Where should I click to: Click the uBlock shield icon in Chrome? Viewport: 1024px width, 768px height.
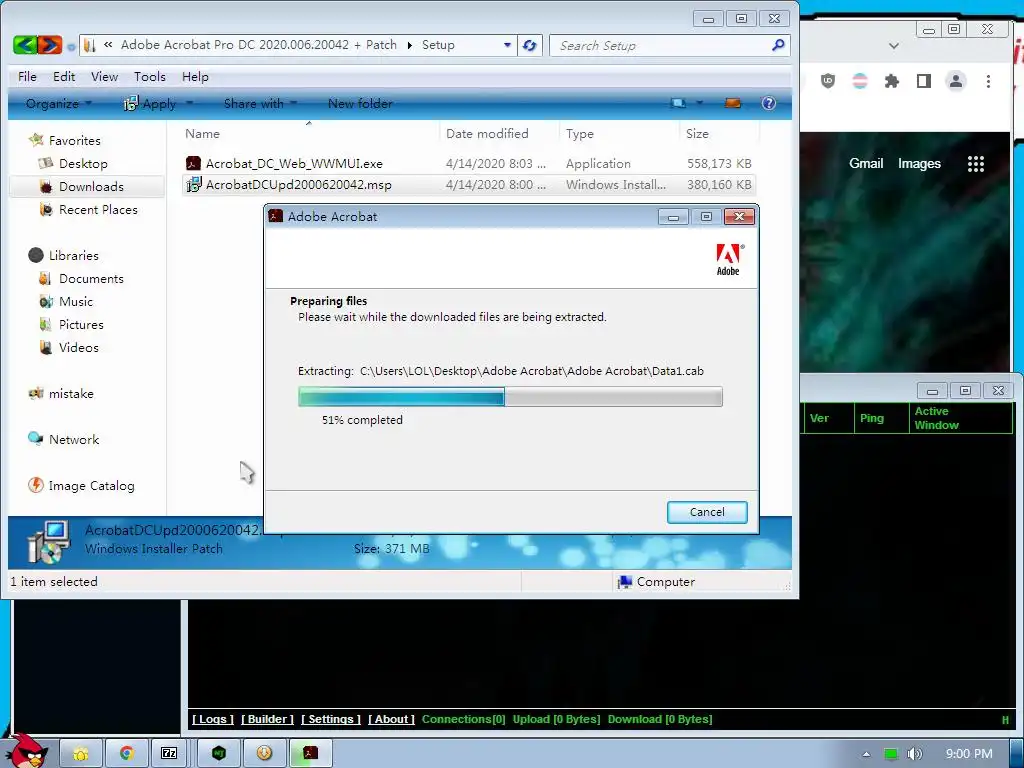tap(828, 81)
